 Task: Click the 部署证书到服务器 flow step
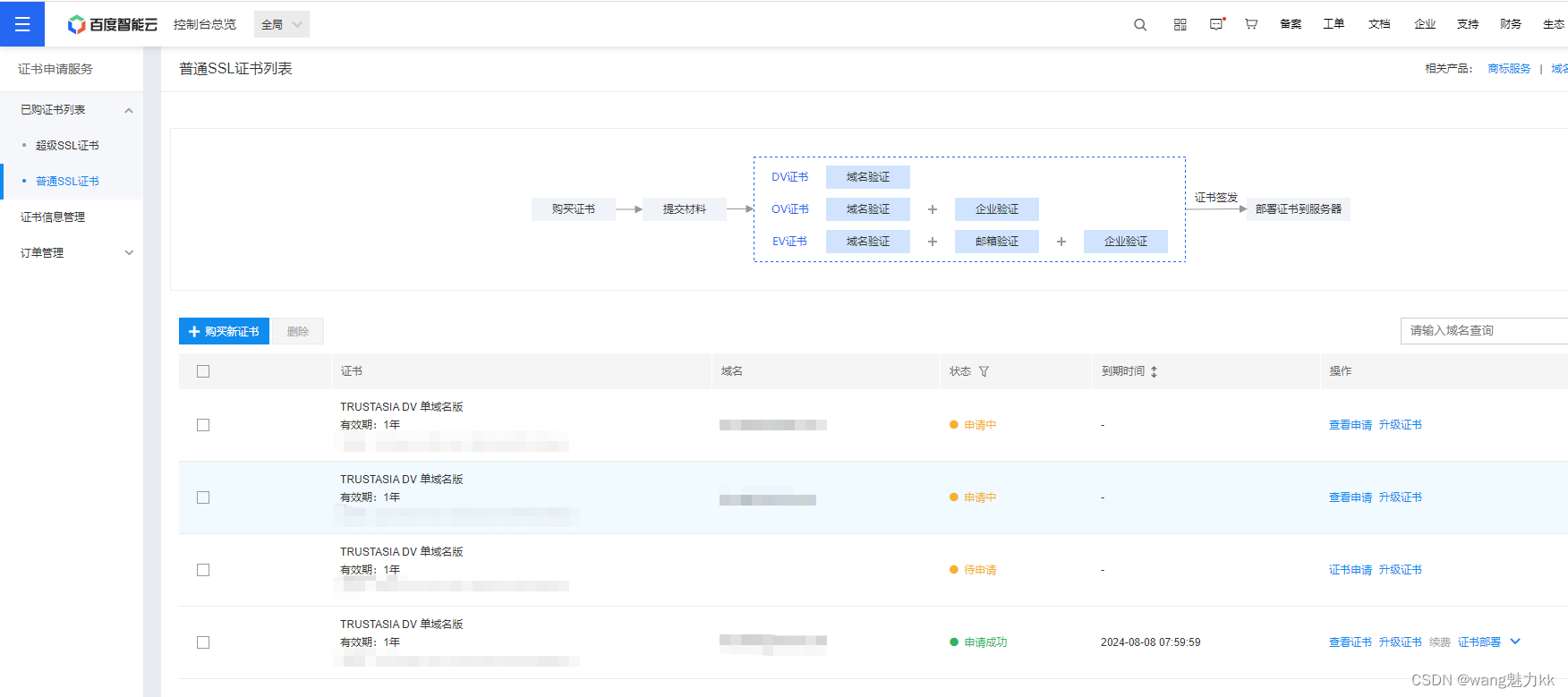[x=1299, y=209]
